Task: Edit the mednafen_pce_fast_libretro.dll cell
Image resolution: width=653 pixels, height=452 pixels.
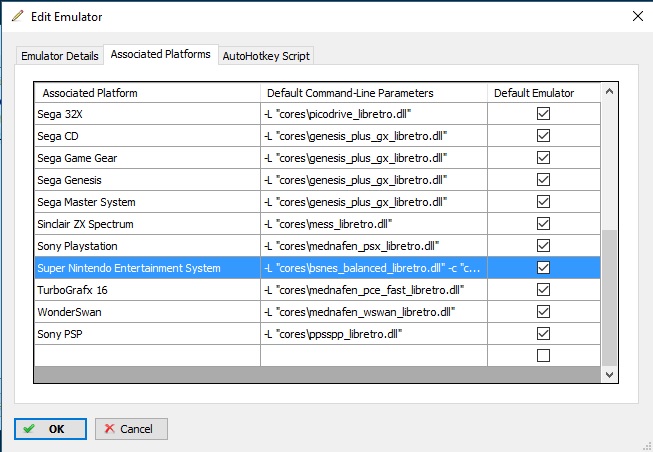Action: click(374, 290)
